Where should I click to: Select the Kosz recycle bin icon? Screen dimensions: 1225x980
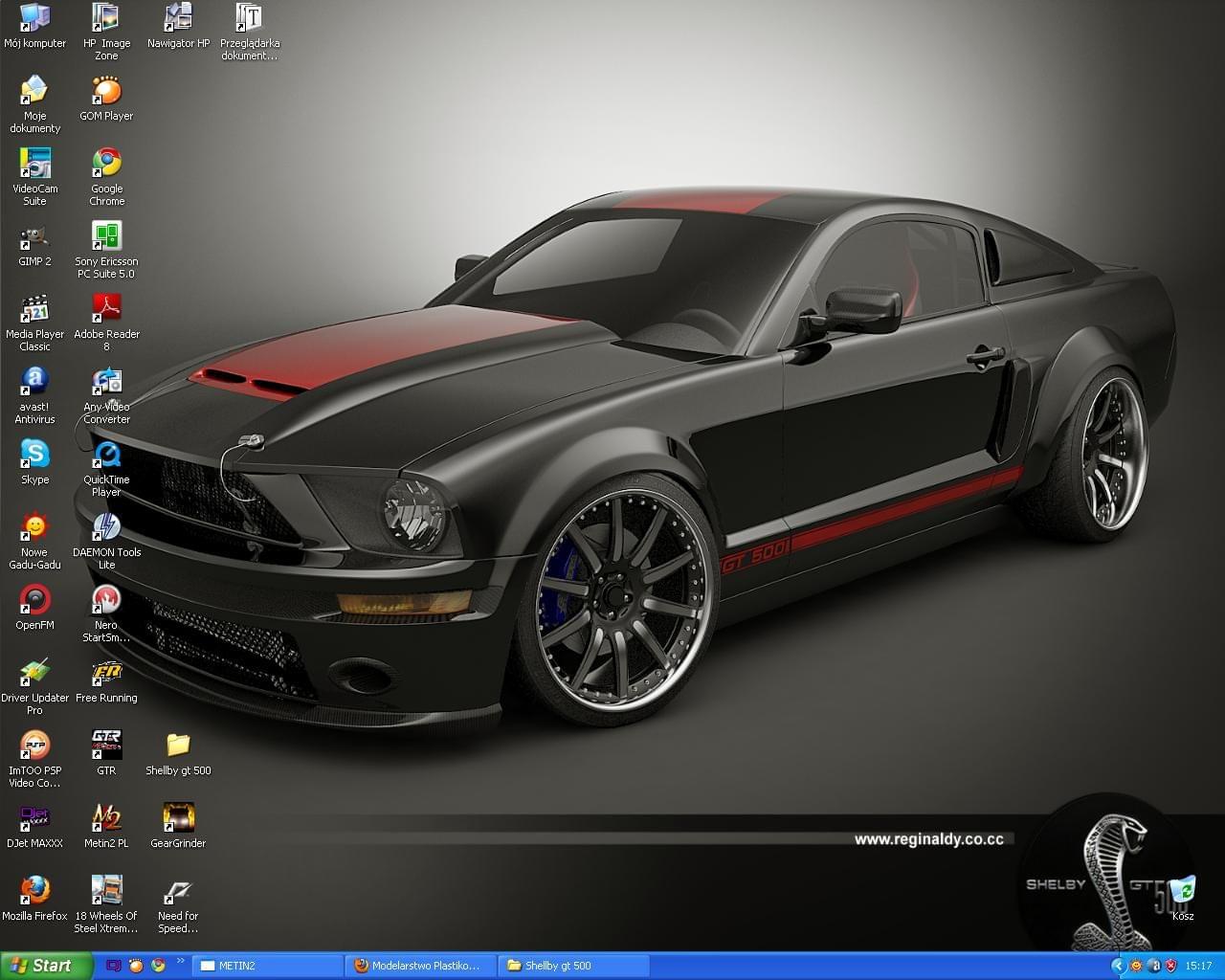[x=1183, y=899]
